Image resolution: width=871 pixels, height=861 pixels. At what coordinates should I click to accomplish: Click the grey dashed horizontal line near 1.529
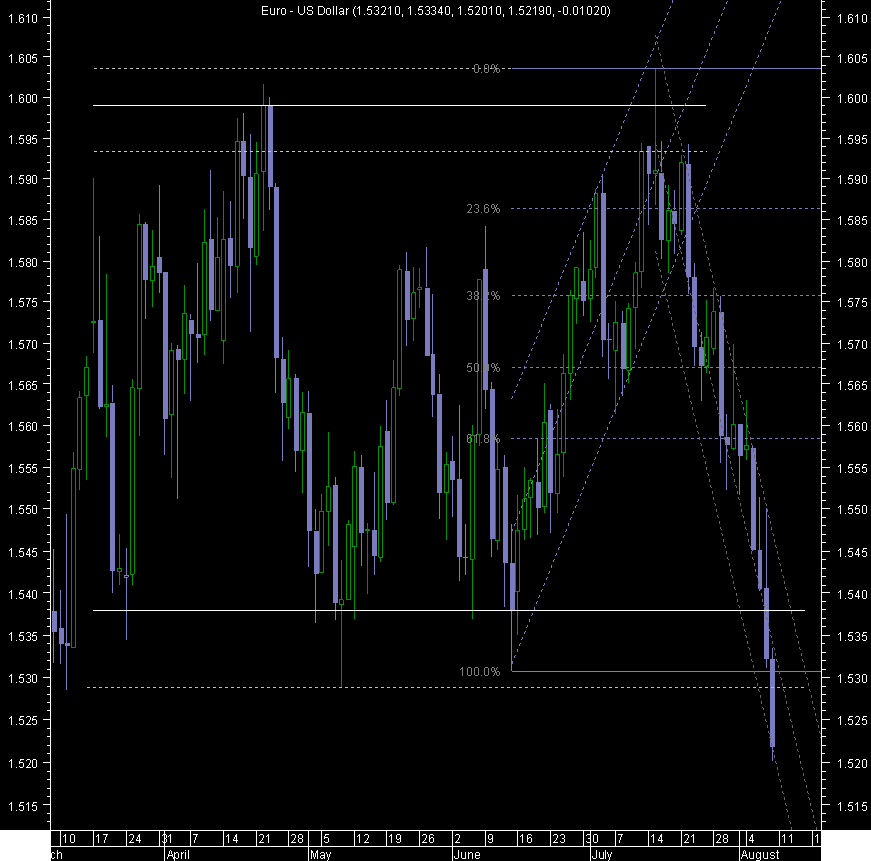(x=447, y=688)
